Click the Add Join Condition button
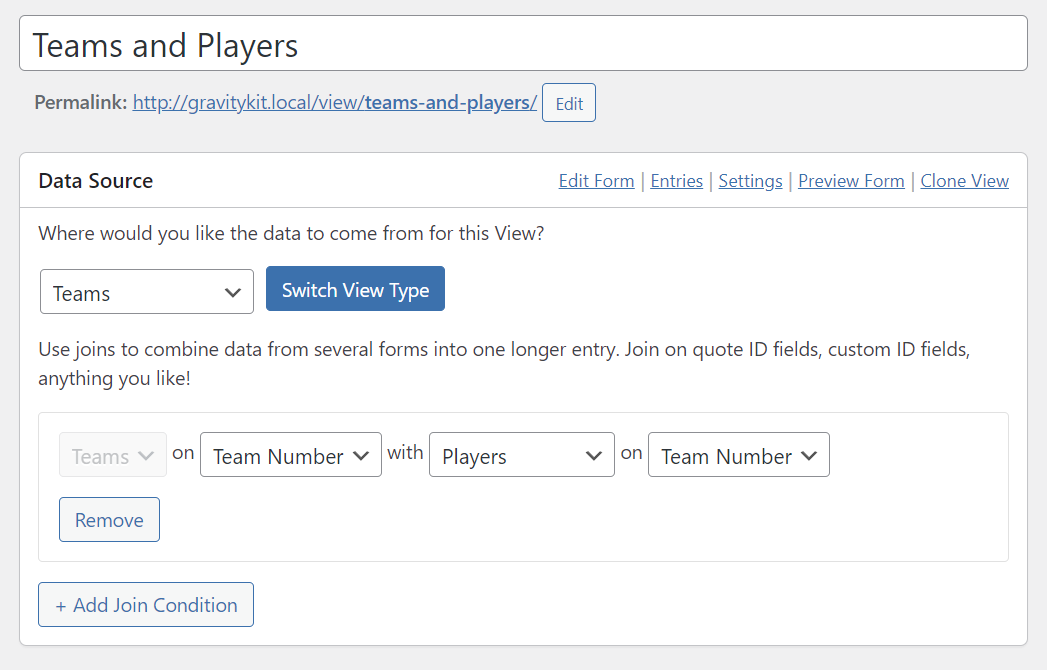Viewport: 1047px width, 670px height. (146, 605)
